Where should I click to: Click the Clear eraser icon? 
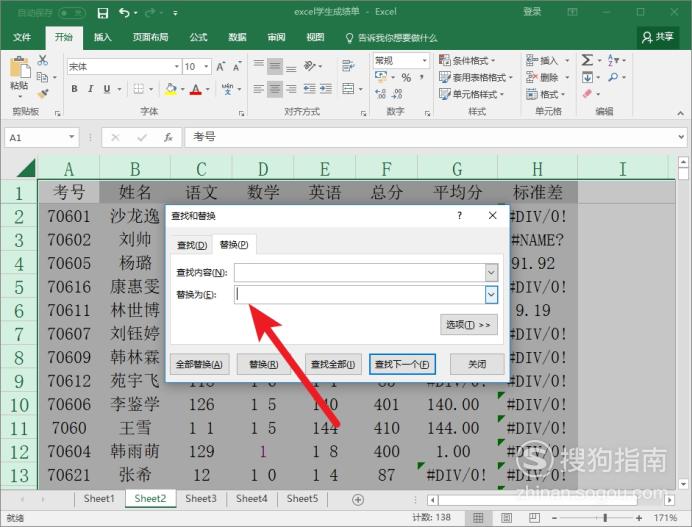[587, 94]
